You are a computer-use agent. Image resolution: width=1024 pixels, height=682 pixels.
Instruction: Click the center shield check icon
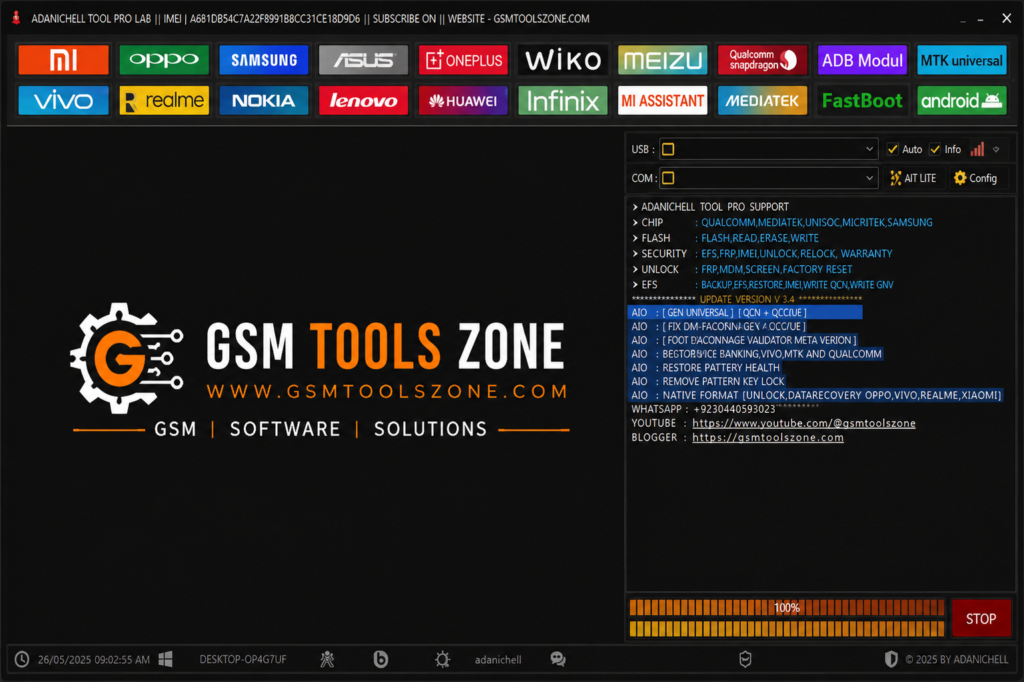745,659
